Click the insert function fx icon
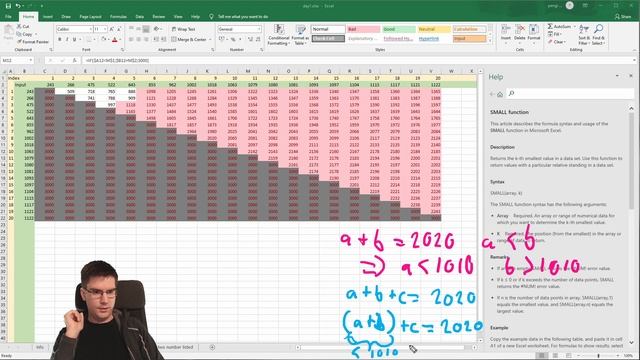The width and height of the screenshot is (640, 360). pyautogui.click(x=74, y=60)
